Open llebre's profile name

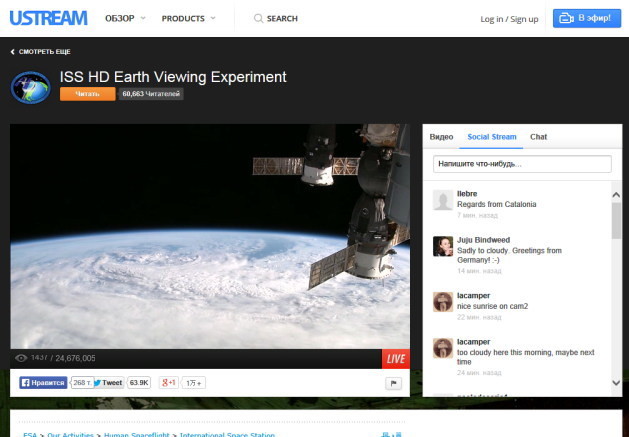(467, 194)
